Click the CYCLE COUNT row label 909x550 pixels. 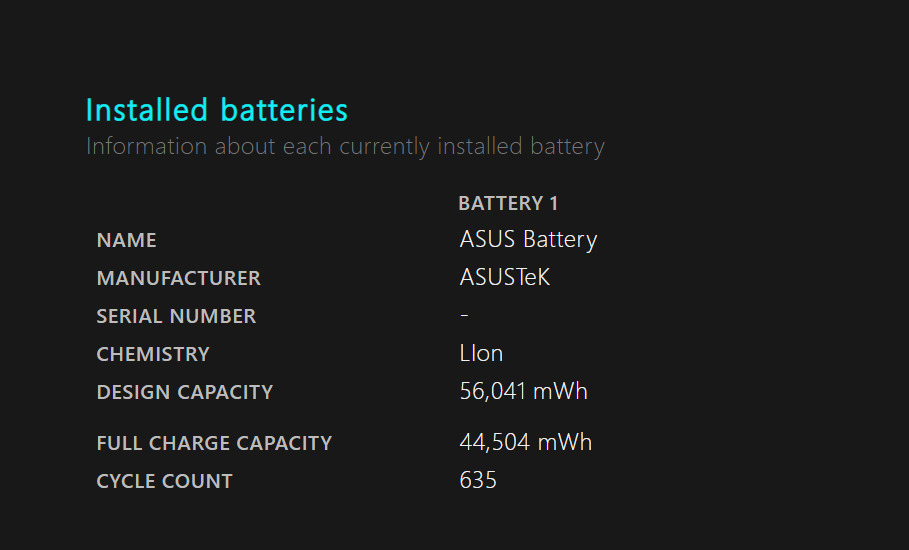click(x=164, y=482)
